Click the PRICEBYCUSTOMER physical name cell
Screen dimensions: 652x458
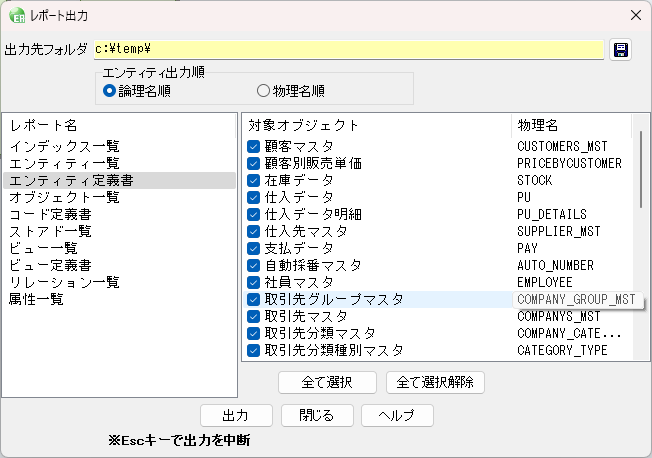(x=569, y=163)
